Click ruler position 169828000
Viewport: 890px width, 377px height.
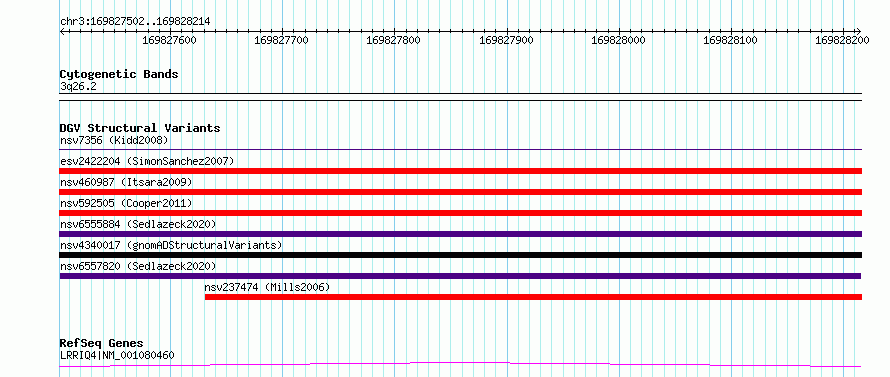[618, 40]
